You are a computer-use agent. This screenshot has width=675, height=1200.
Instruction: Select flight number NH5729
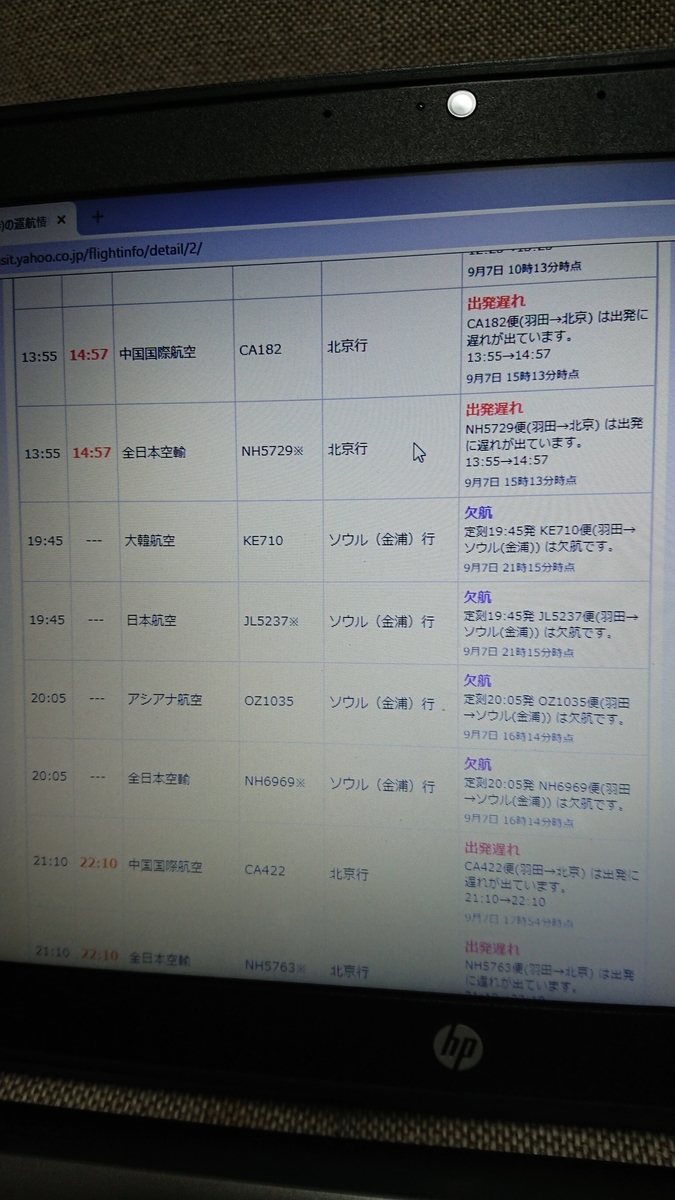pos(271,451)
